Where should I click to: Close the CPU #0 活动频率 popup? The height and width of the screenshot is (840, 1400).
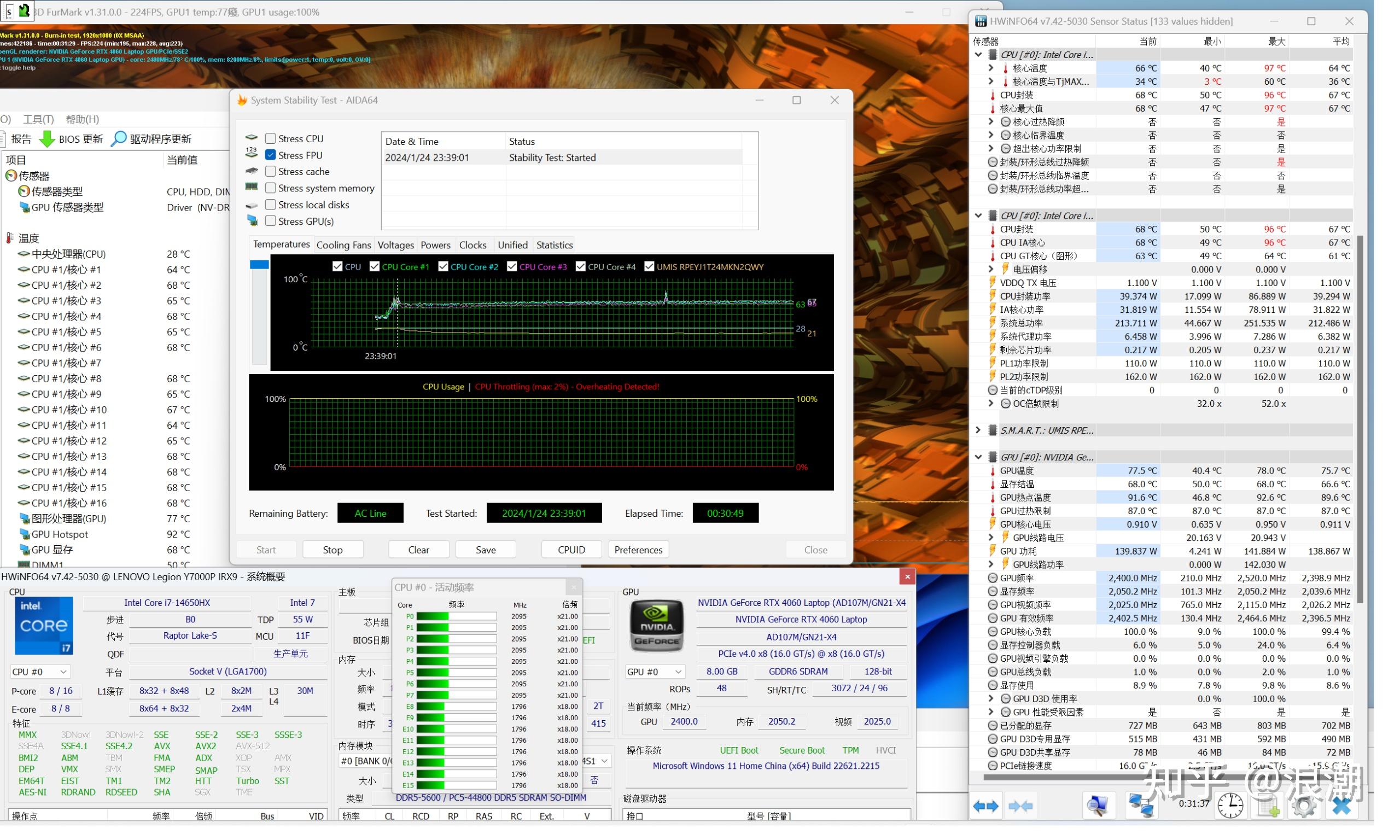(x=573, y=587)
